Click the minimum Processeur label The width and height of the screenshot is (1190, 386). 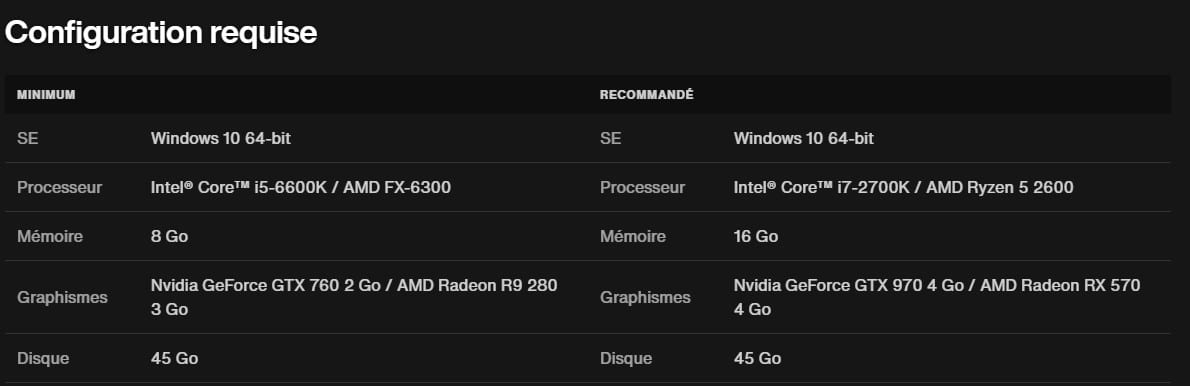(x=59, y=187)
